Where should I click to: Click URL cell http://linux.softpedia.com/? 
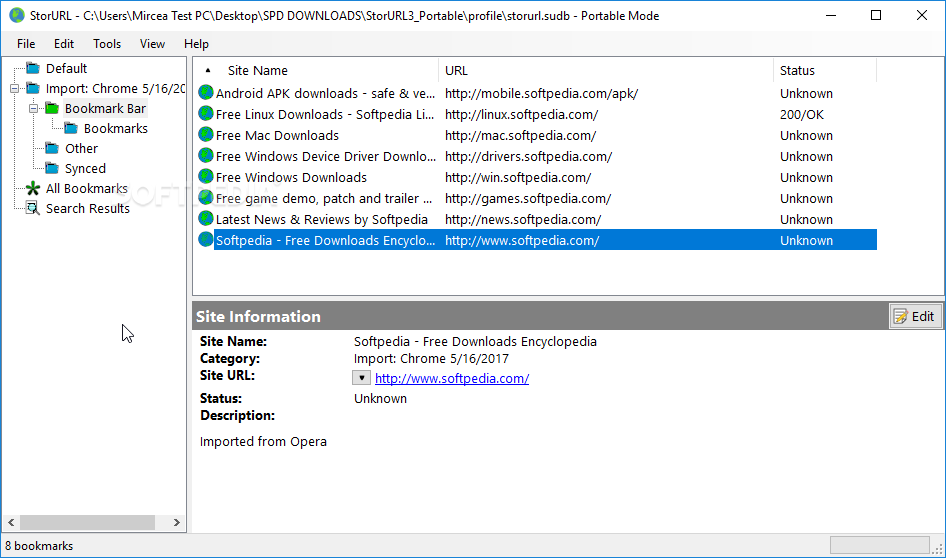[521, 115]
